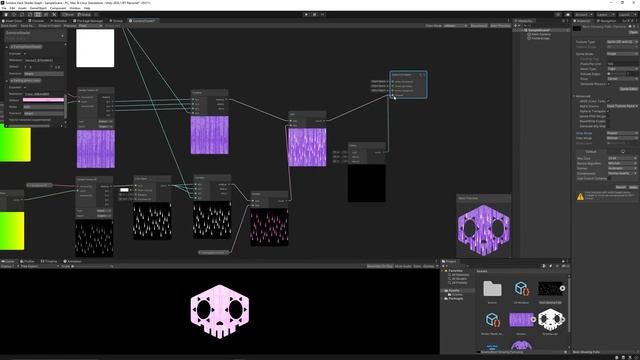Click the Blackboard add property plus icon
Image resolution: width=640 pixels, height=360 pixels.
click(62, 36)
